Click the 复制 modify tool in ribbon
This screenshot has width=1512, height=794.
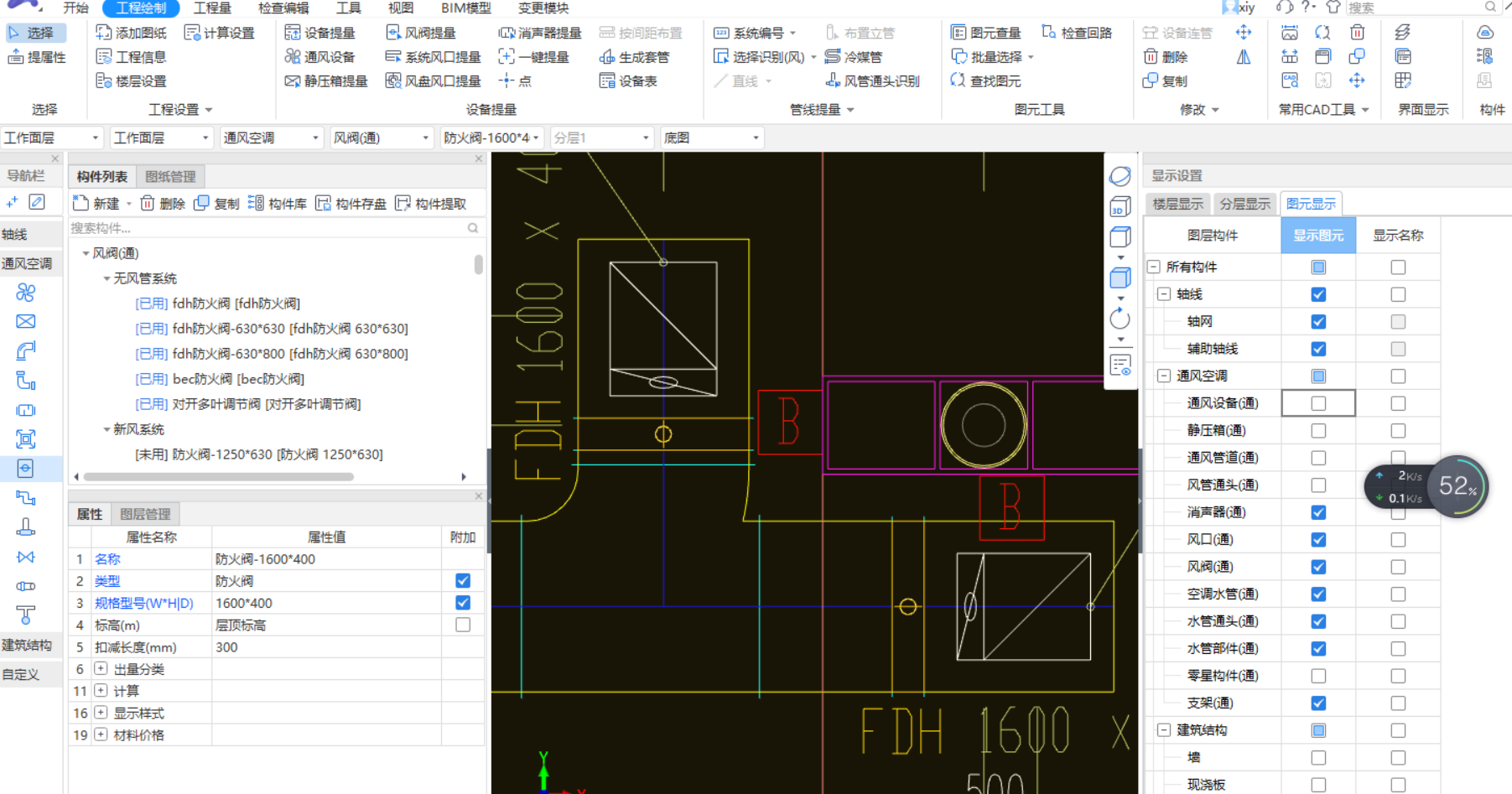tap(1166, 81)
